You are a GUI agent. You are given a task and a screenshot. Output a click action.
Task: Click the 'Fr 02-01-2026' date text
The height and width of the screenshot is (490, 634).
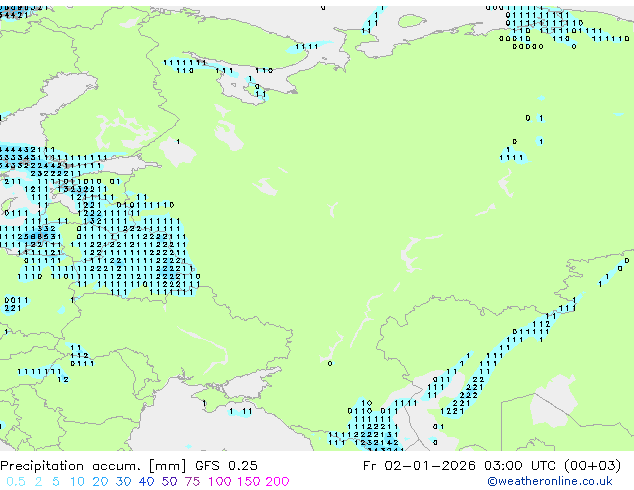tap(419, 466)
